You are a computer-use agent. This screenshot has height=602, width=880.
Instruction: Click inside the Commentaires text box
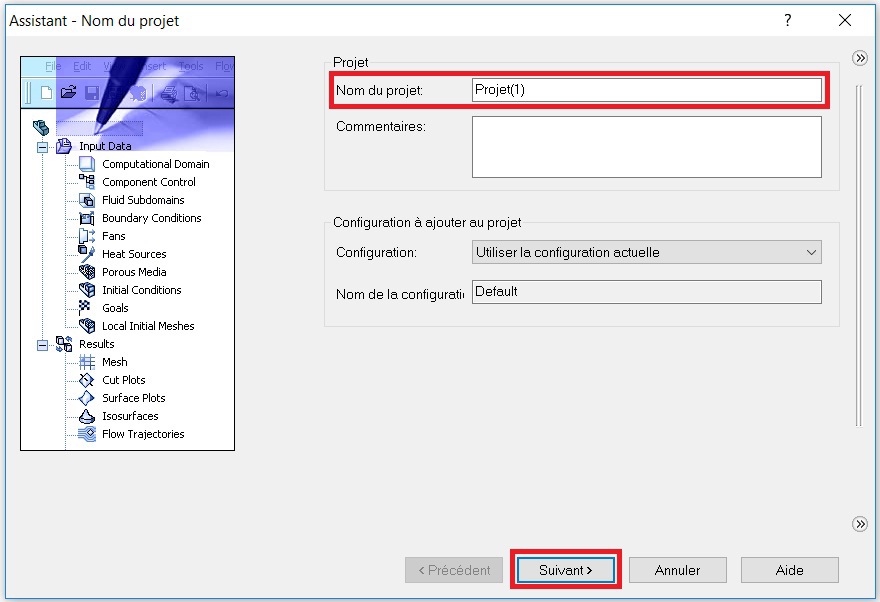coord(647,147)
